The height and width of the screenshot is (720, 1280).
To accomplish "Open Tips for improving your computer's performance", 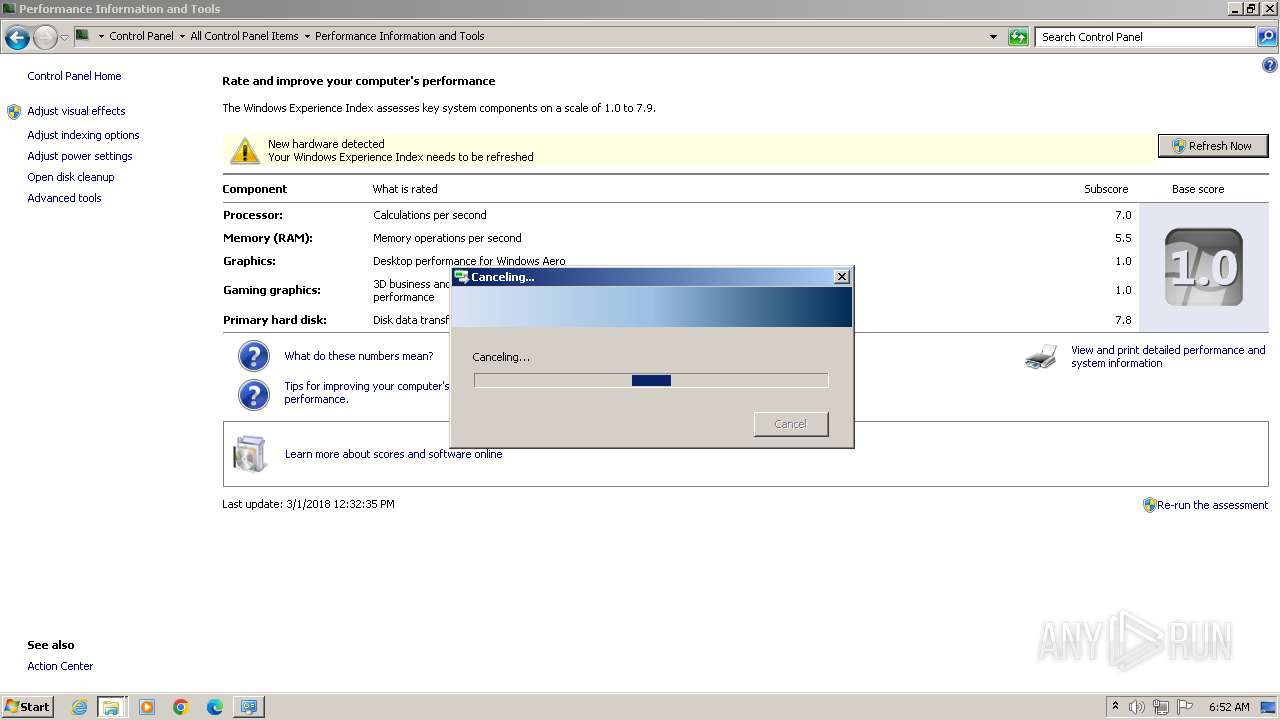I will (366, 392).
